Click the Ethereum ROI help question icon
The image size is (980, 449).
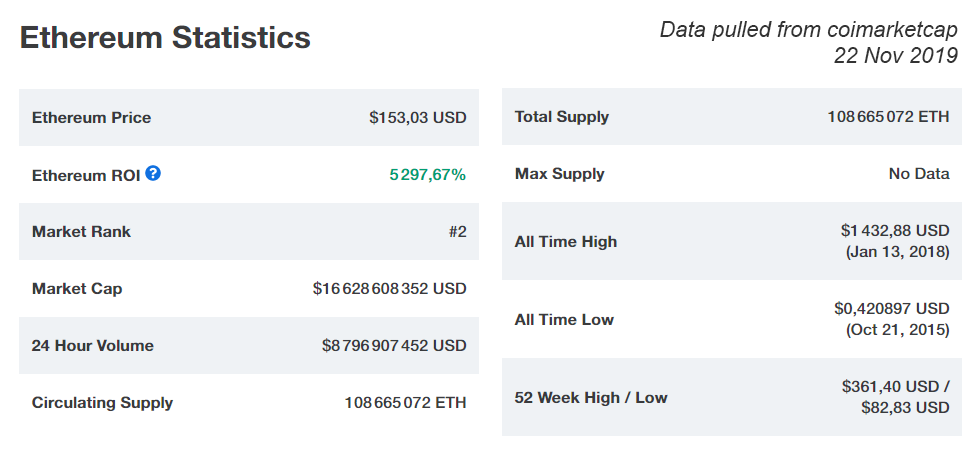153,173
